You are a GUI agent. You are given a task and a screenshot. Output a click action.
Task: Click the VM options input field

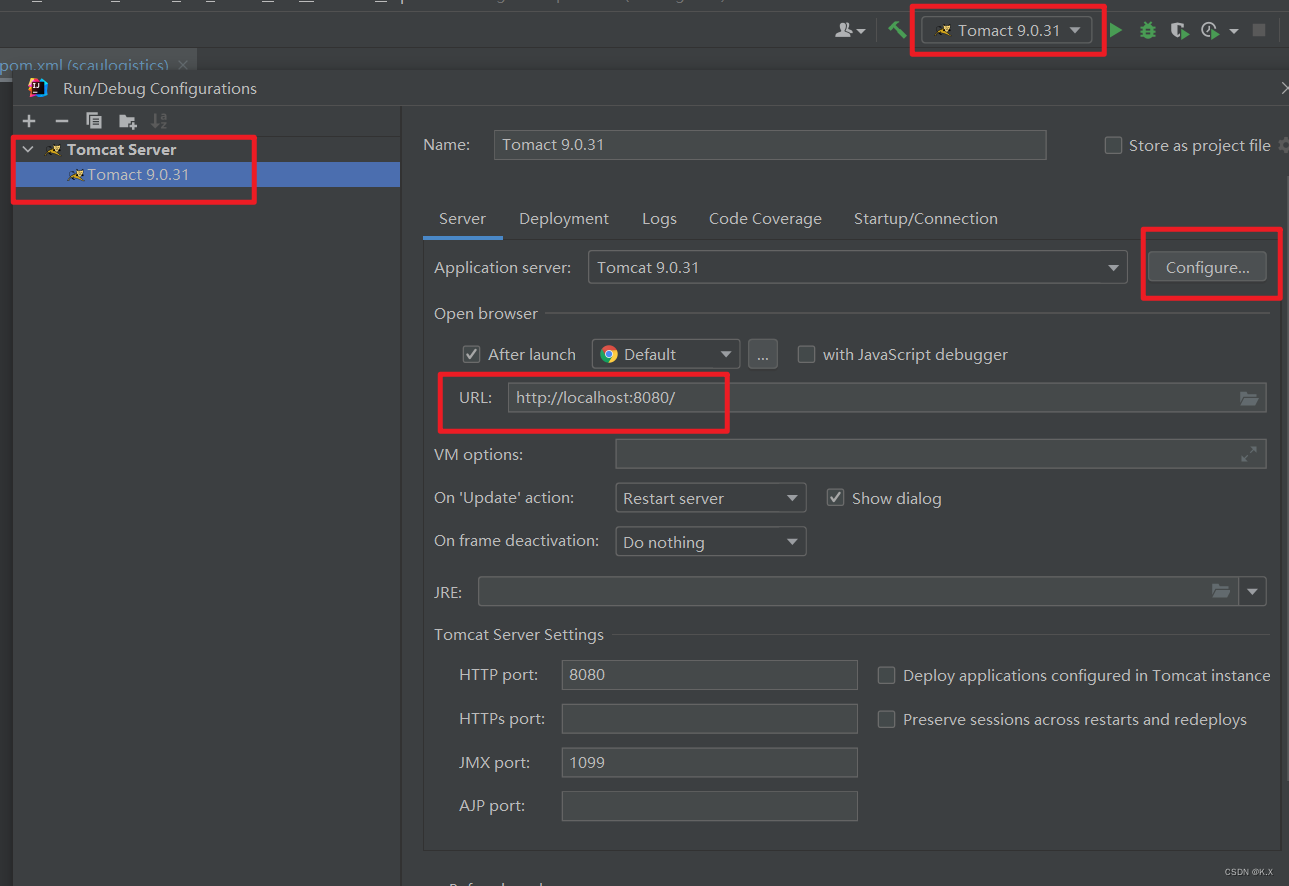(941, 454)
